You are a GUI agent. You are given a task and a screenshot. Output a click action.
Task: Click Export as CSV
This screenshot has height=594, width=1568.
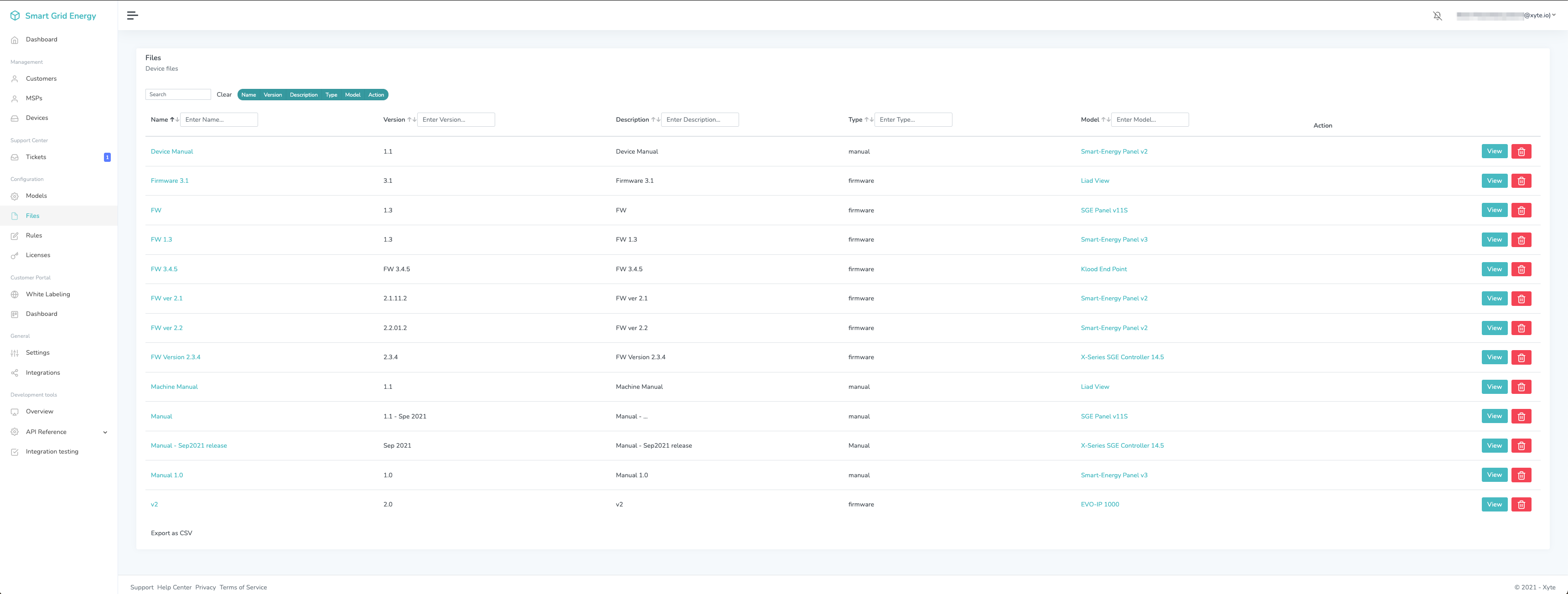[171, 533]
